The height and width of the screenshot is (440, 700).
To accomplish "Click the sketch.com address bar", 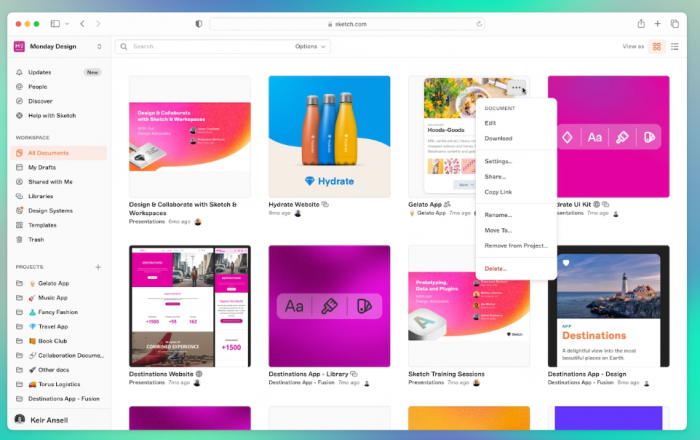I will pyautogui.click(x=347, y=24).
